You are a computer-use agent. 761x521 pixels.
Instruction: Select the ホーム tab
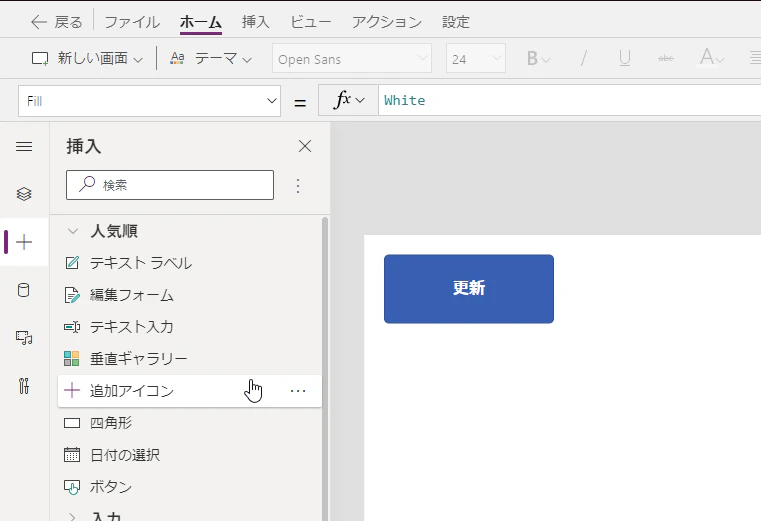pos(200,22)
